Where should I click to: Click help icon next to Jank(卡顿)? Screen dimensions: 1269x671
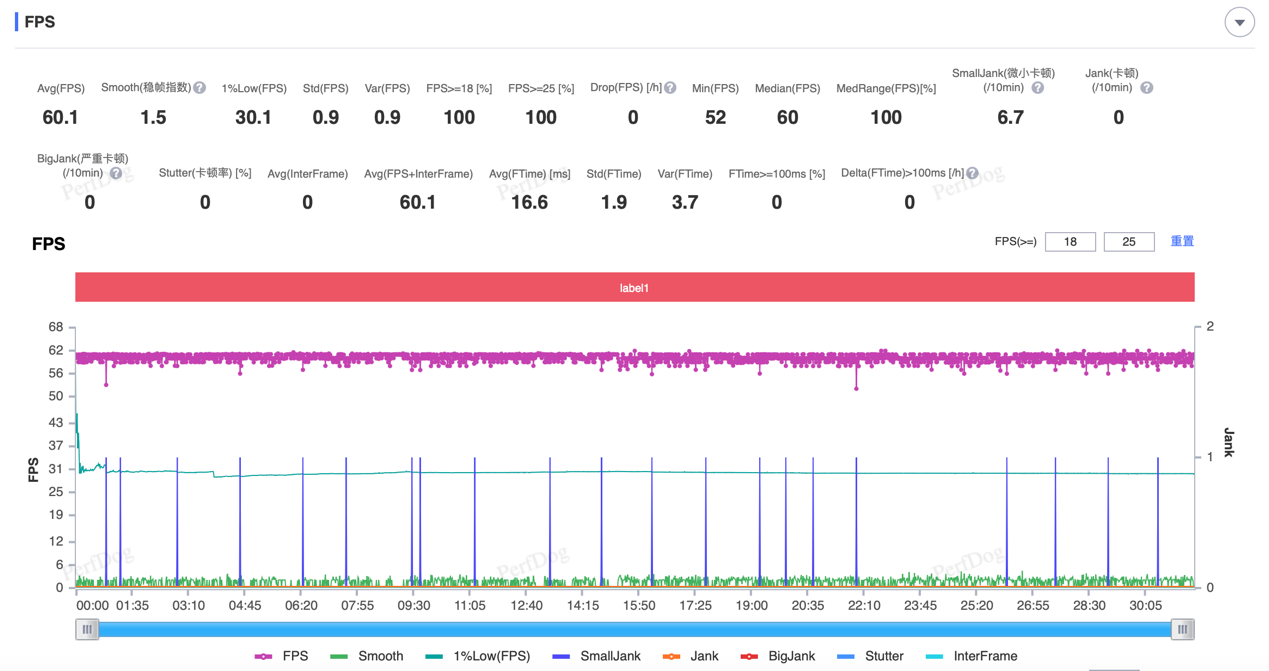point(1147,88)
